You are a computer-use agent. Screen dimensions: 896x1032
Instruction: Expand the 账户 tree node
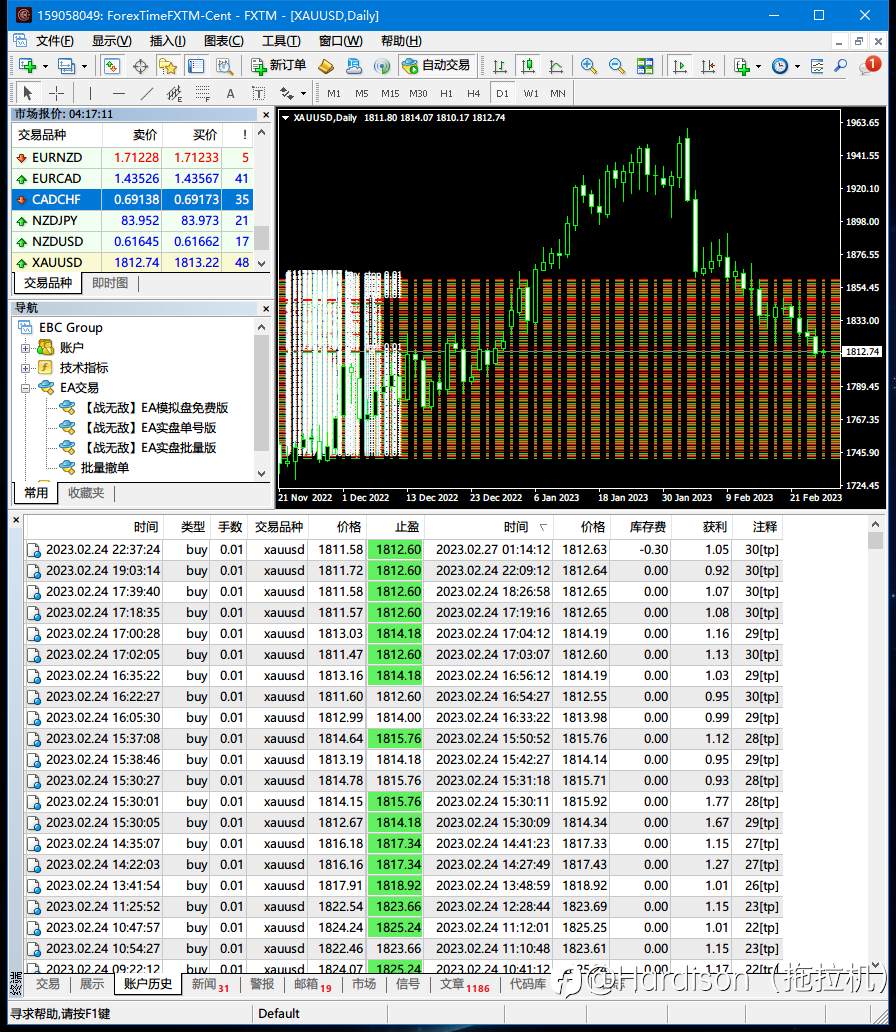point(26,348)
